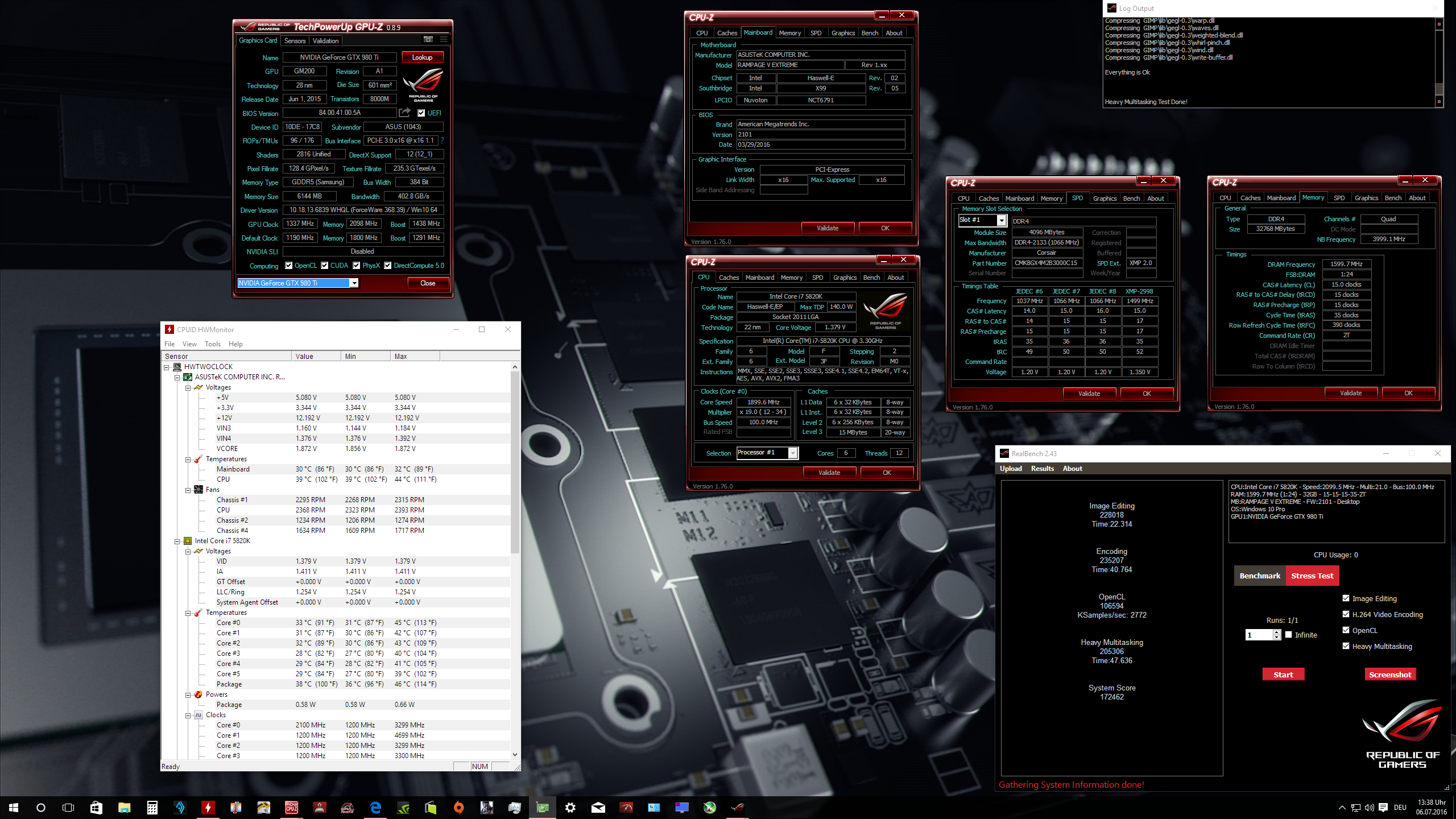
Task: Click the Value column header in HWMonitor
Action: 317,356
